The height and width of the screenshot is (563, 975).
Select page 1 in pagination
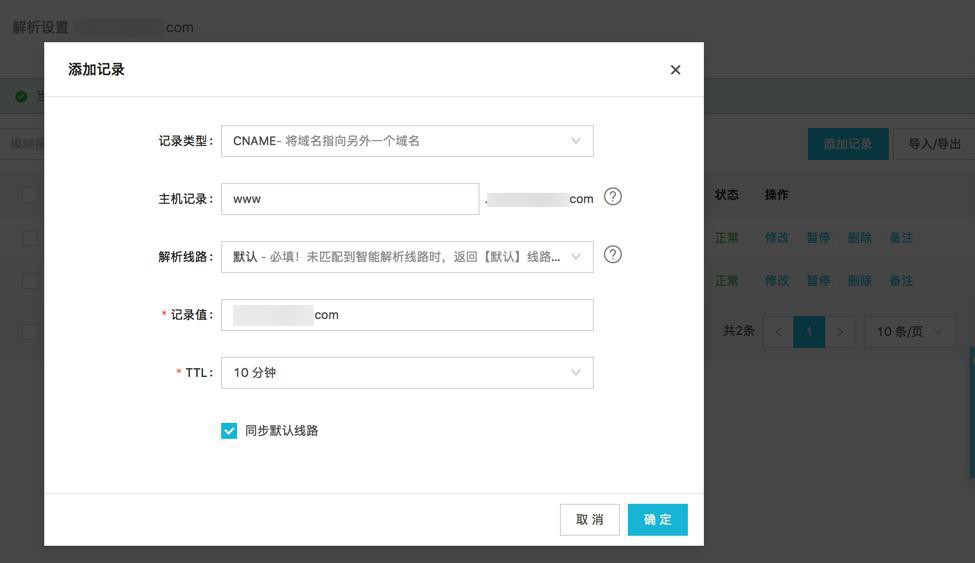pyautogui.click(x=809, y=332)
